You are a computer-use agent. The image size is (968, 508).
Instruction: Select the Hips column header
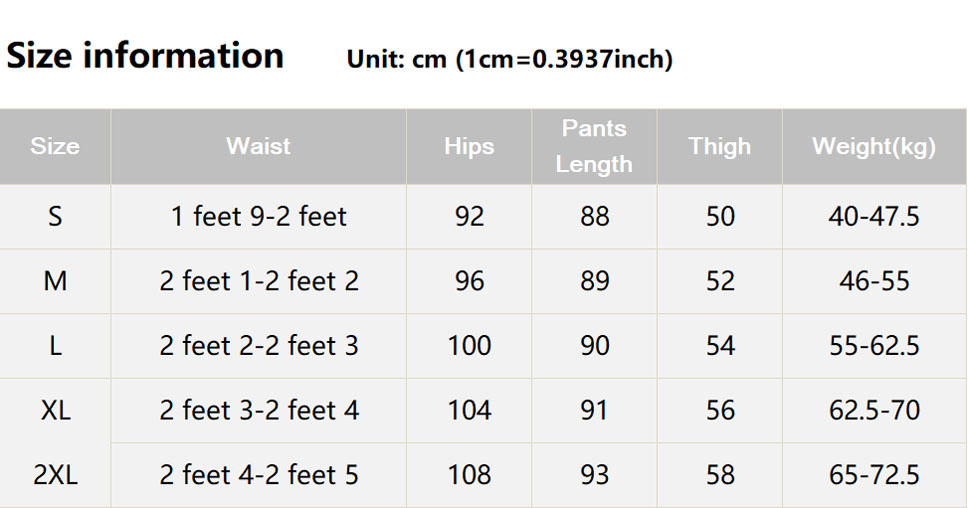click(469, 147)
